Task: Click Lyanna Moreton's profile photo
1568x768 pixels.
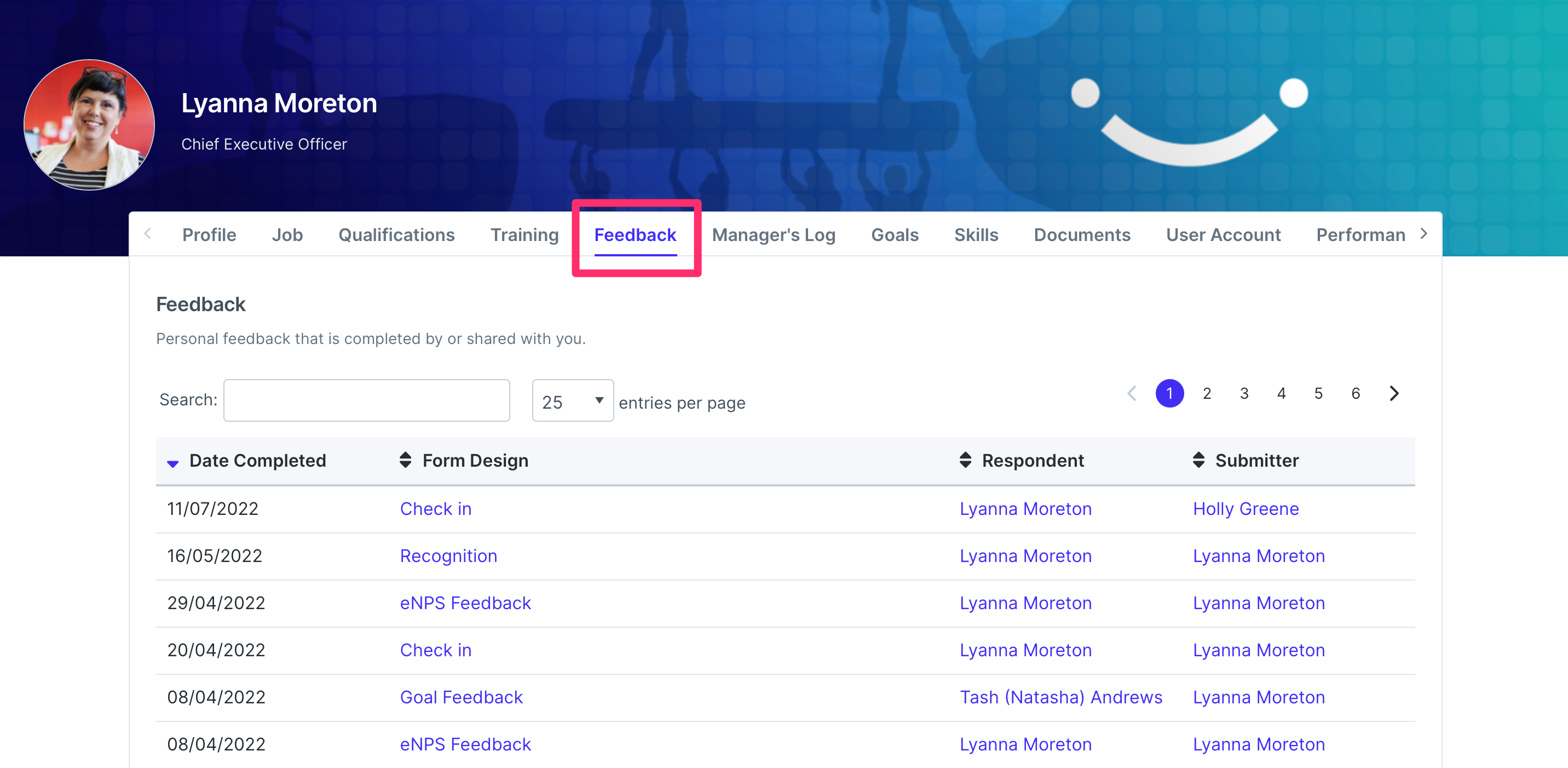Action: [x=89, y=125]
